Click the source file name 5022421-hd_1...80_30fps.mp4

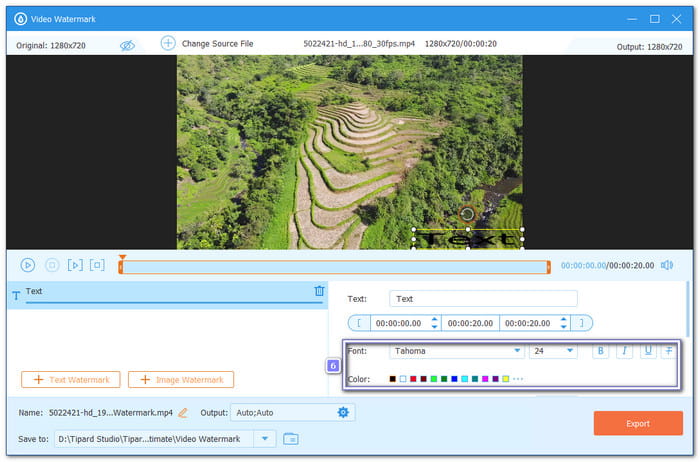pos(359,44)
